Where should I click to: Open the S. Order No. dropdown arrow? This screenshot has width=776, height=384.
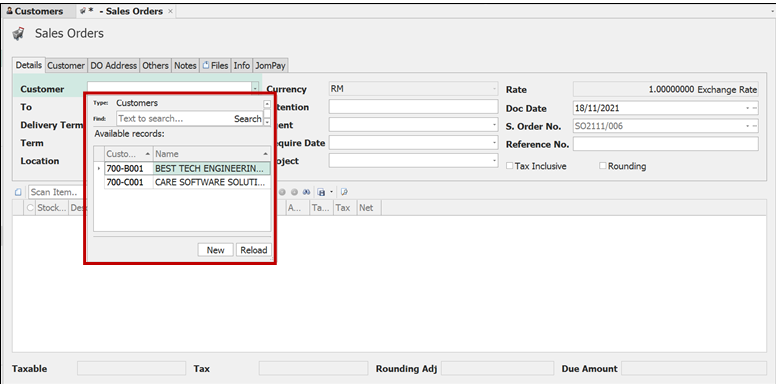pyautogui.click(x=748, y=126)
